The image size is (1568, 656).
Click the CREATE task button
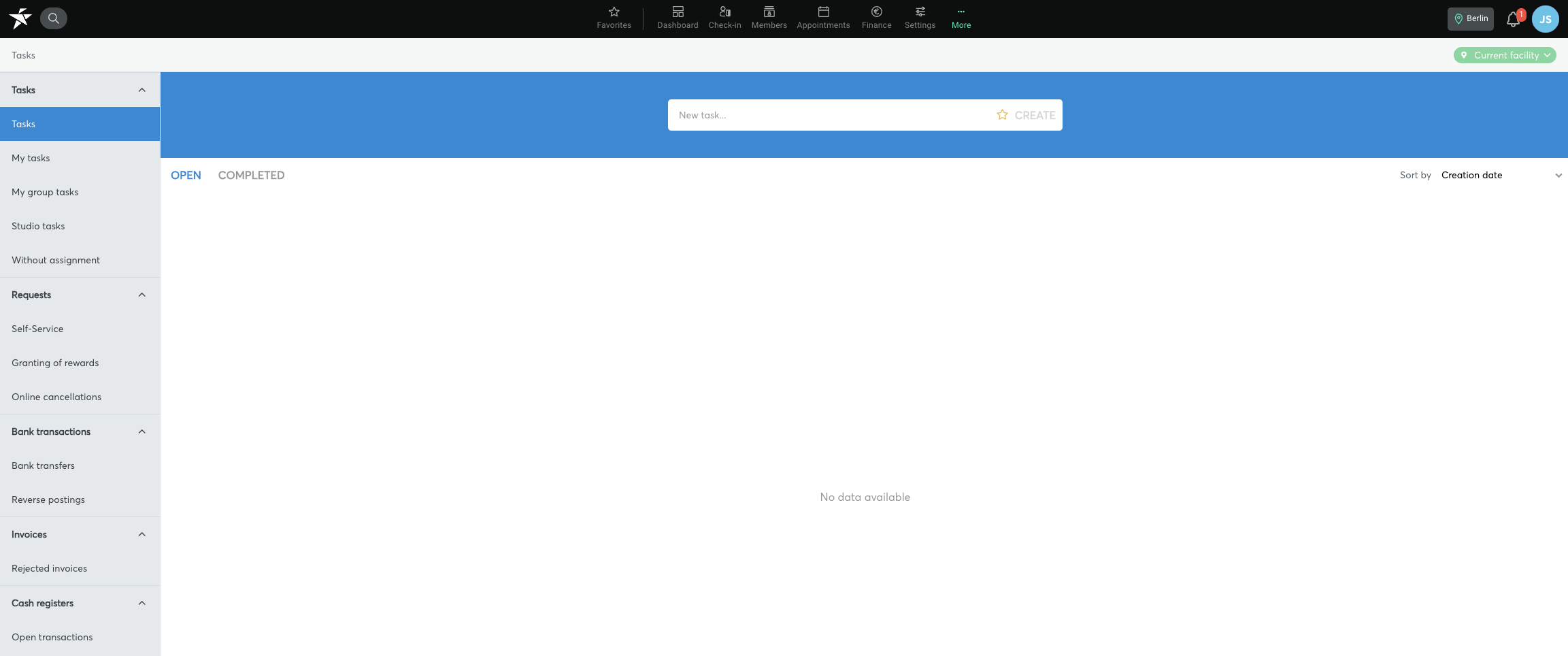pos(1035,115)
